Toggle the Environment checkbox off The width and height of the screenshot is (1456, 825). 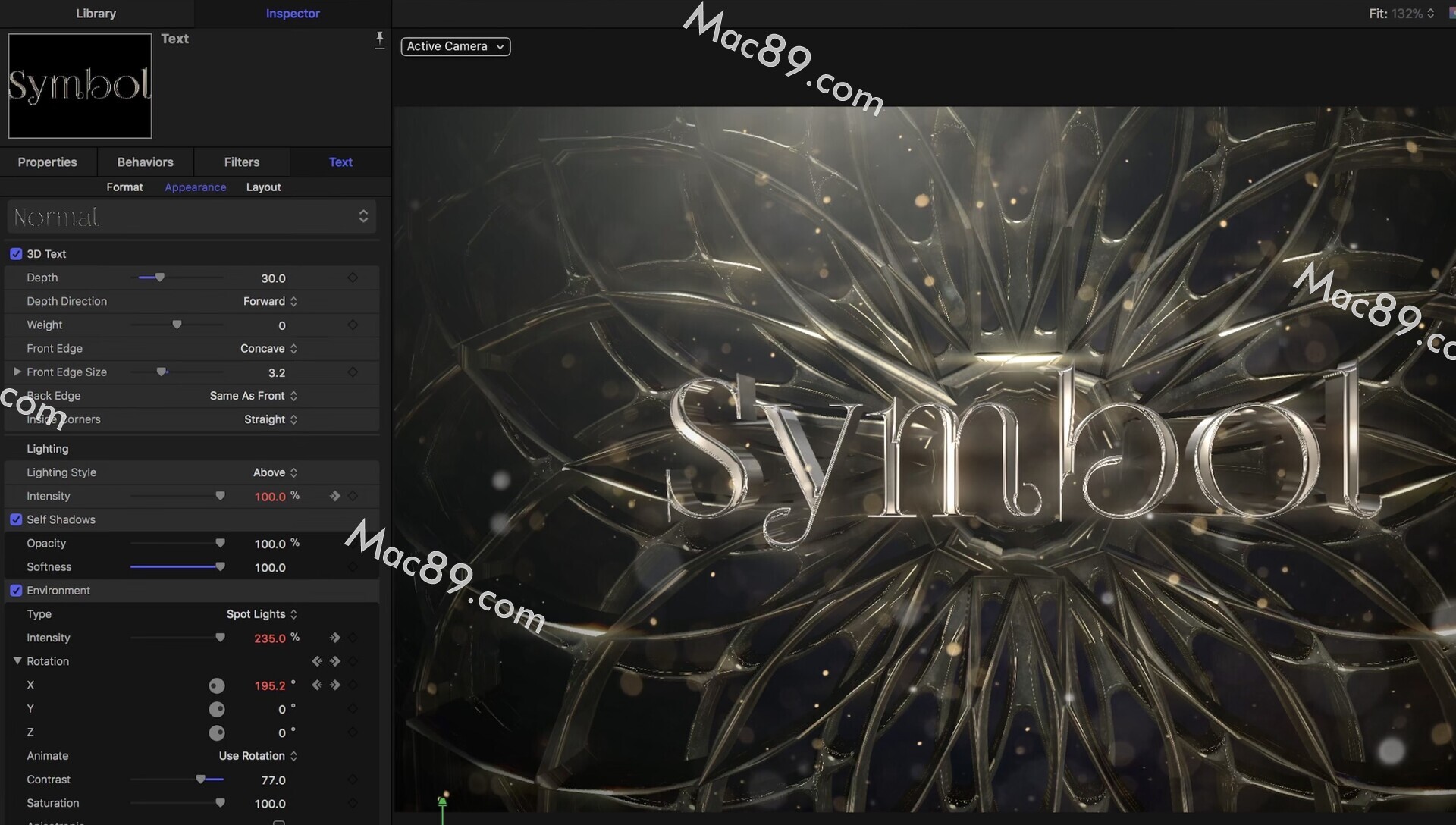pyautogui.click(x=16, y=591)
